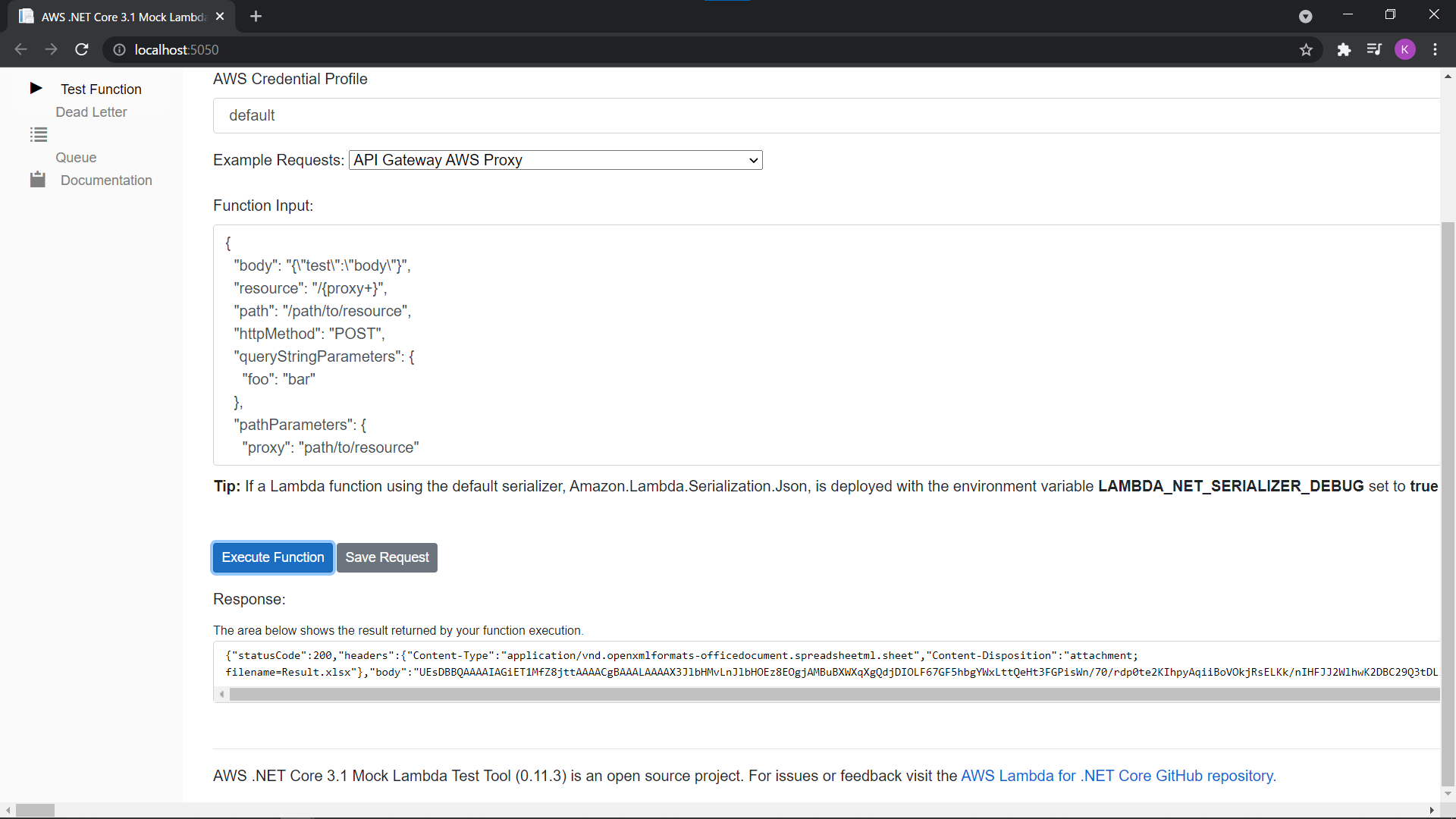1456x819 pixels.
Task: Click the "Response:" heading
Action: (249, 599)
